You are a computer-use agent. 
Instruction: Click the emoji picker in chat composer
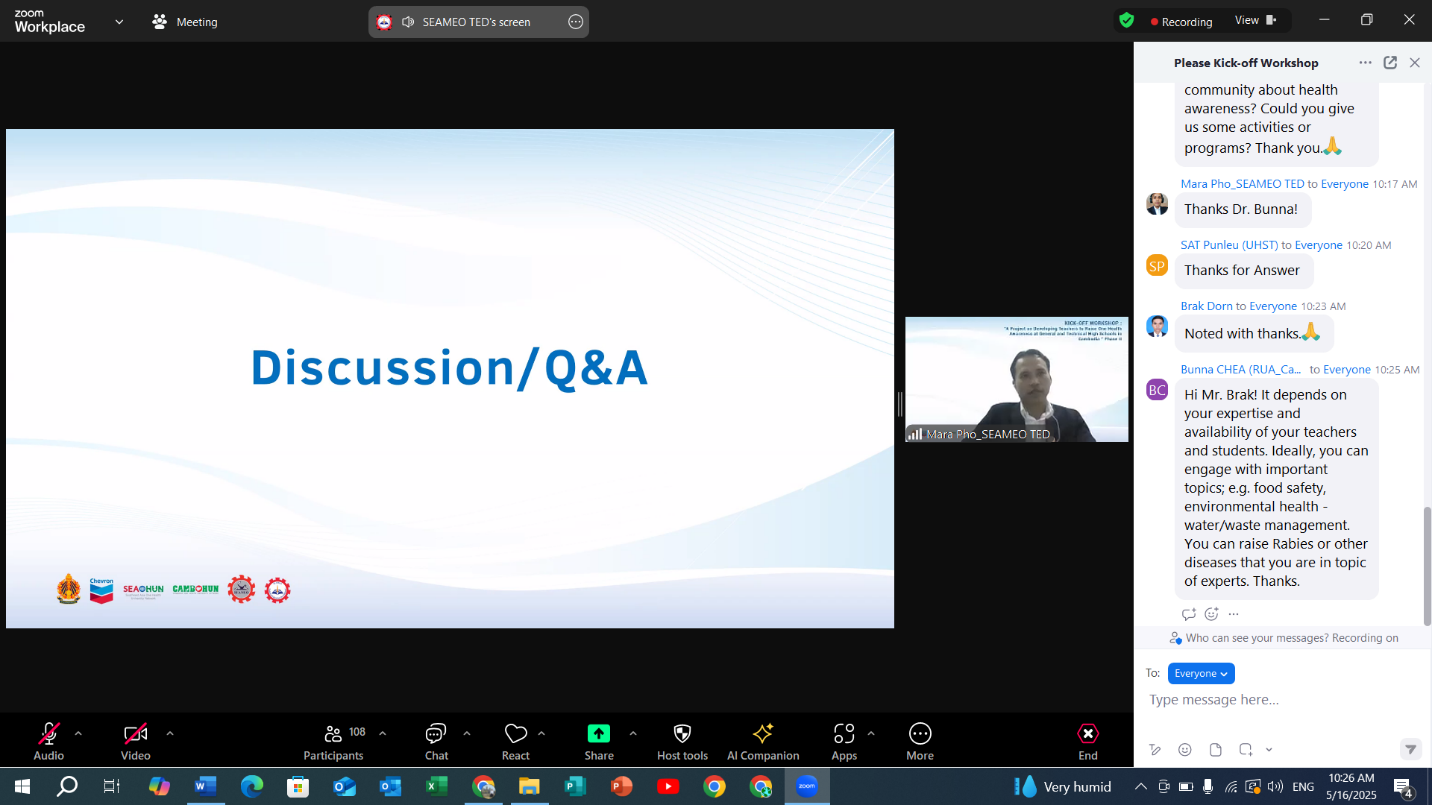click(1185, 750)
